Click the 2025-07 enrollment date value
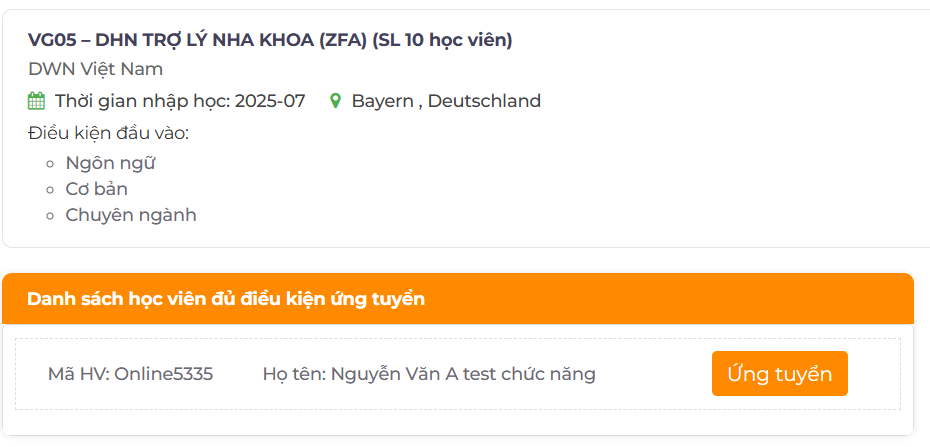Screen dimensions: 930x447 (x=270, y=101)
